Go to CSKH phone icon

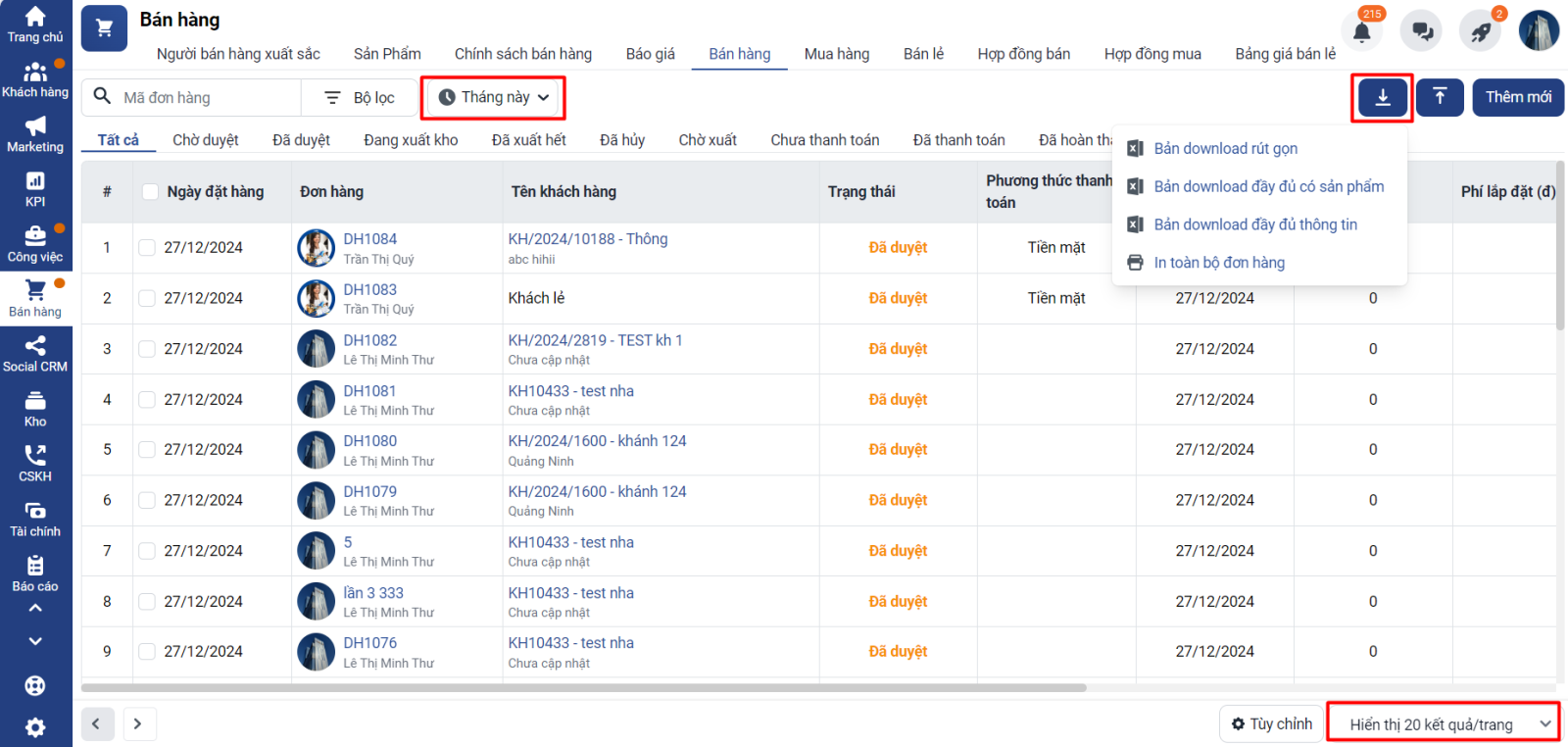(x=35, y=464)
